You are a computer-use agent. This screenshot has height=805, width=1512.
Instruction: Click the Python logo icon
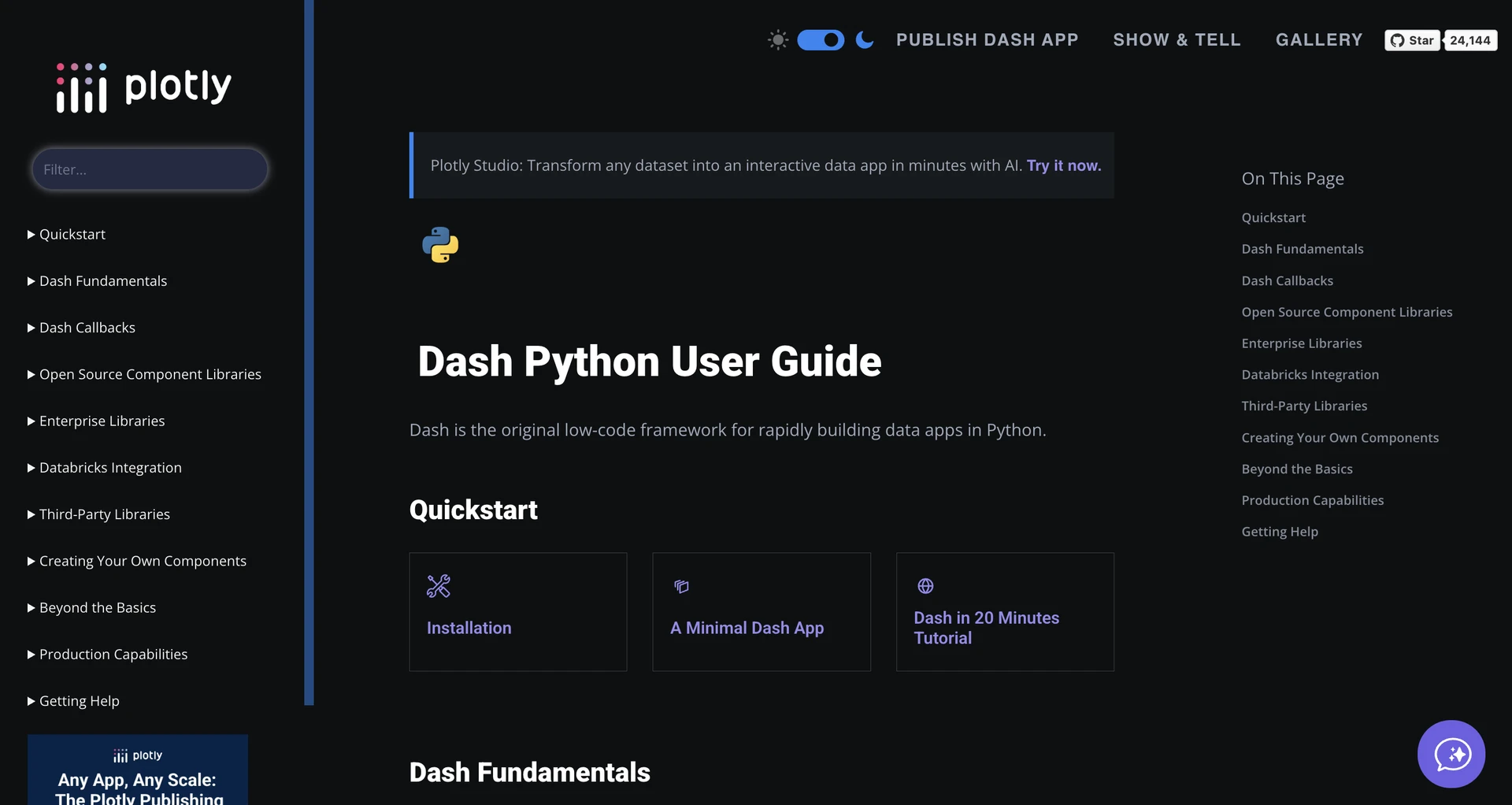pyautogui.click(x=440, y=245)
